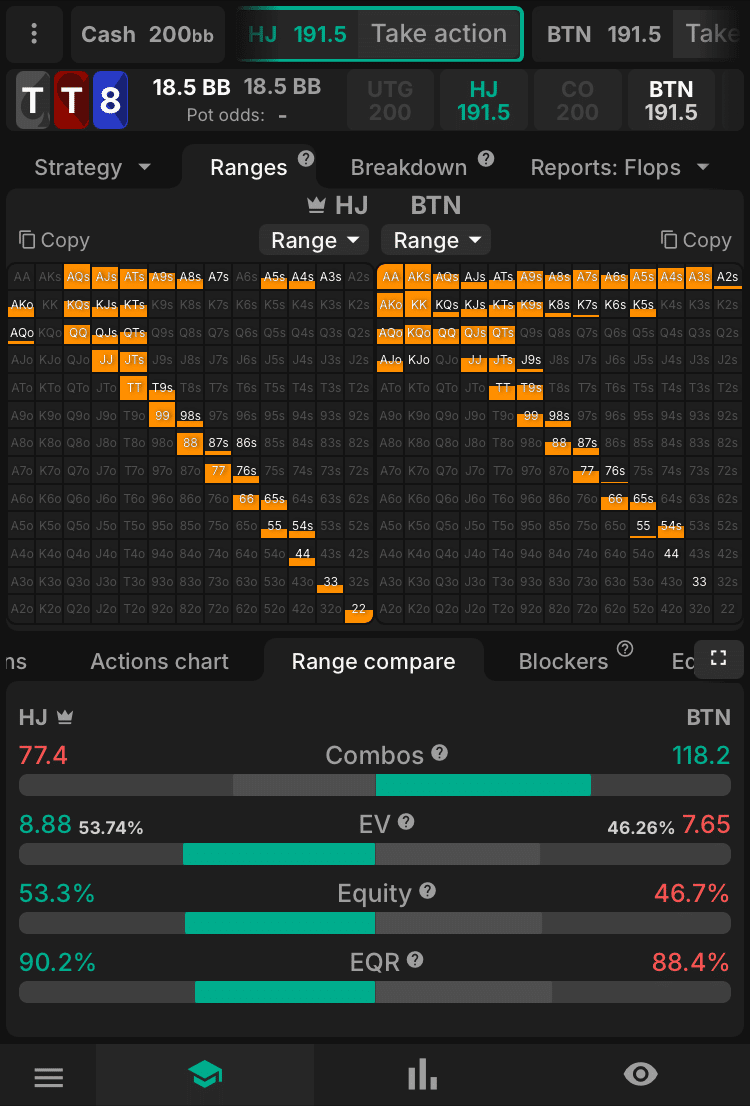Open the Combos help tooltip
750x1106 pixels.
[x=440, y=753]
